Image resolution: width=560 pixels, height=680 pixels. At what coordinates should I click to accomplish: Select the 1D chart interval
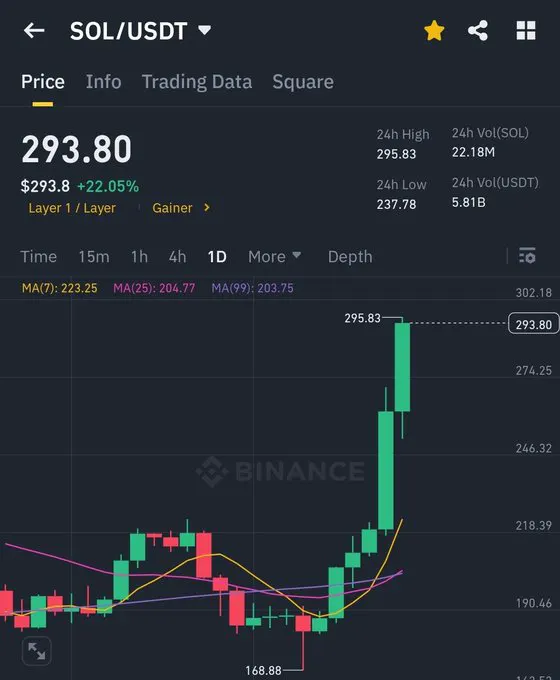point(217,257)
